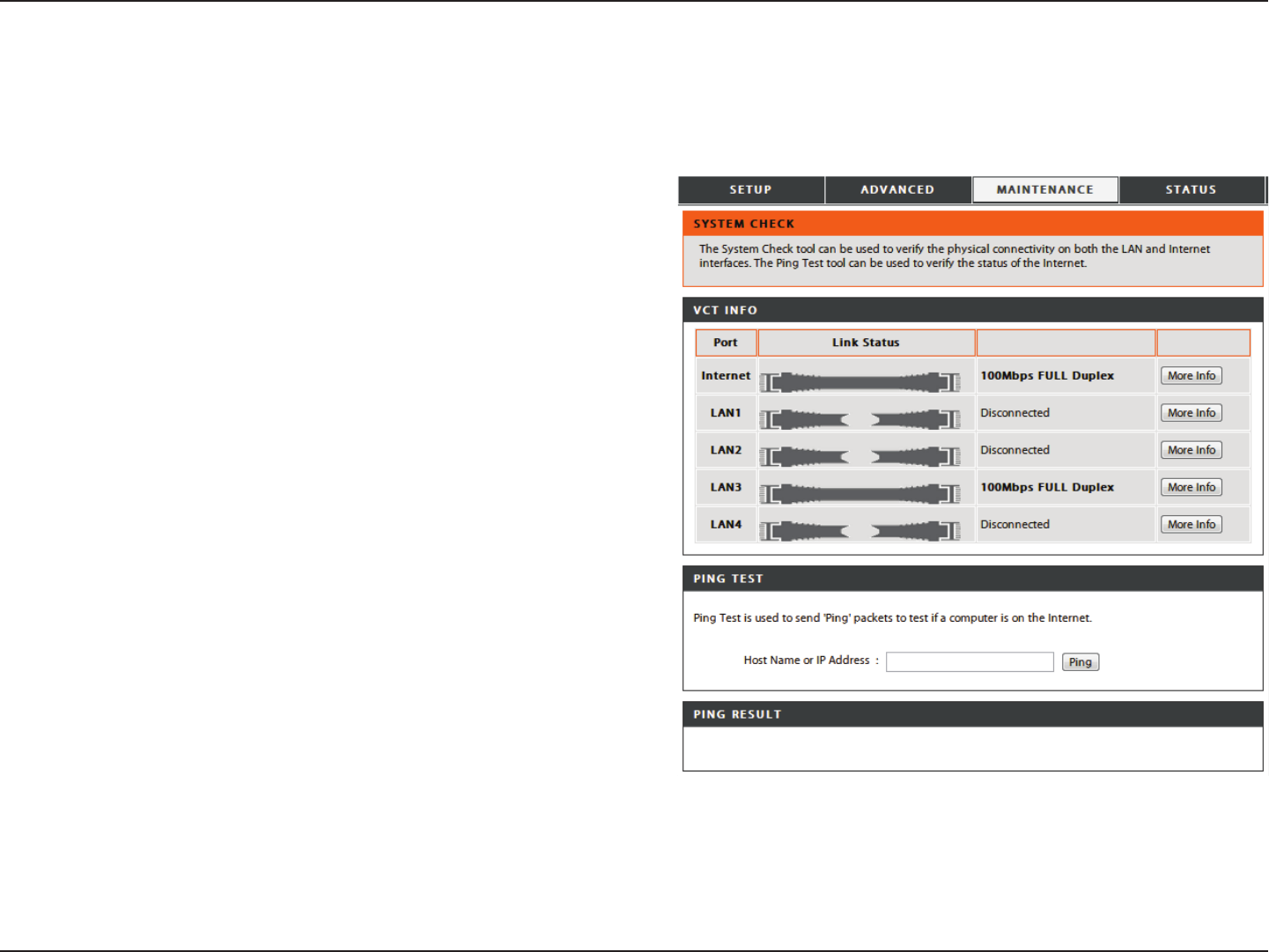View More Info for LAN3
The height and width of the screenshot is (952, 1269).
[x=1192, y=487]
